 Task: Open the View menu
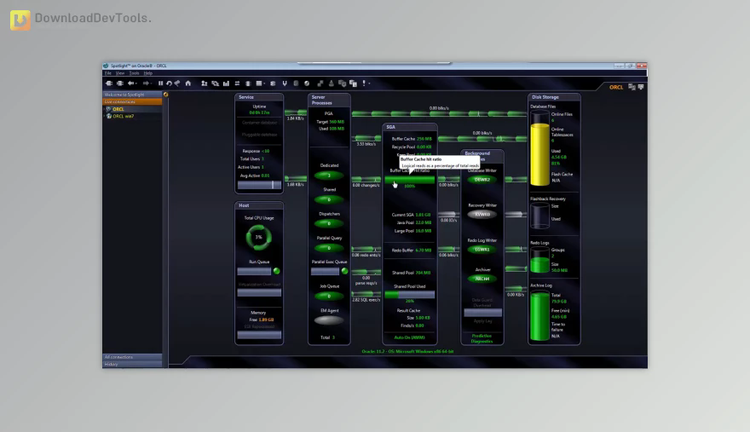tap(120, 73)
